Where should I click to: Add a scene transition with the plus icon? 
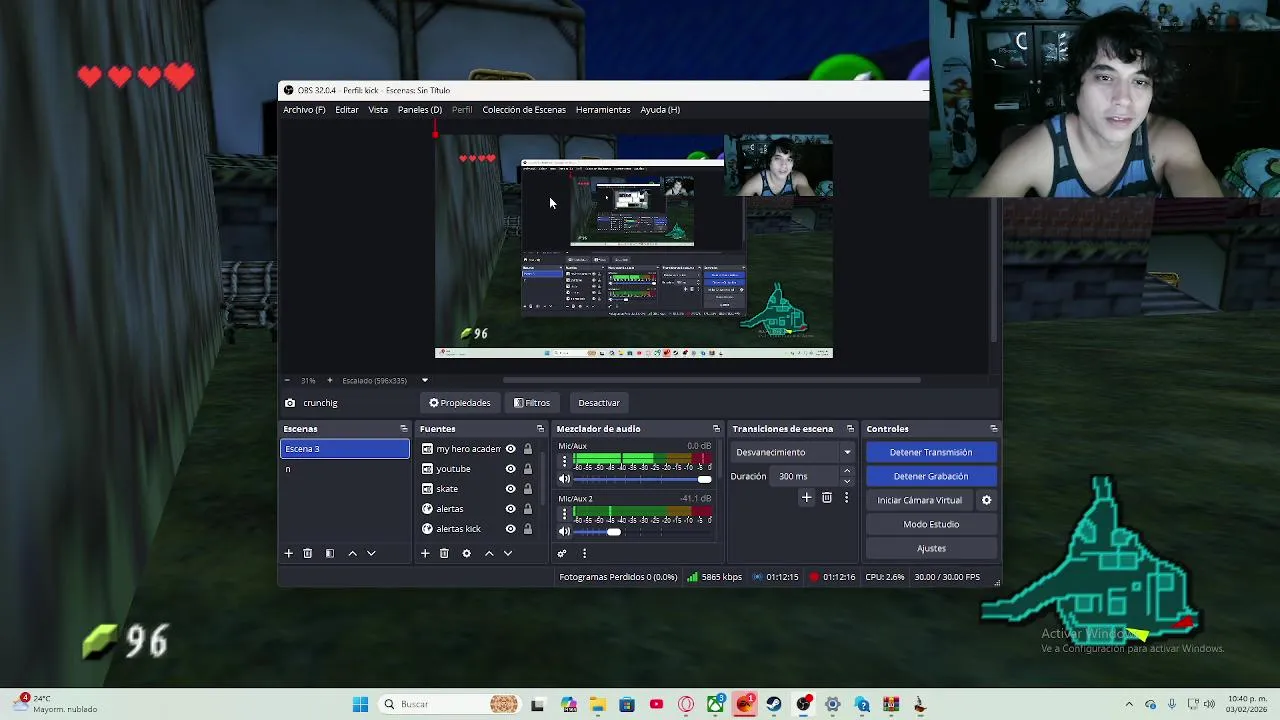pos(806,497)
